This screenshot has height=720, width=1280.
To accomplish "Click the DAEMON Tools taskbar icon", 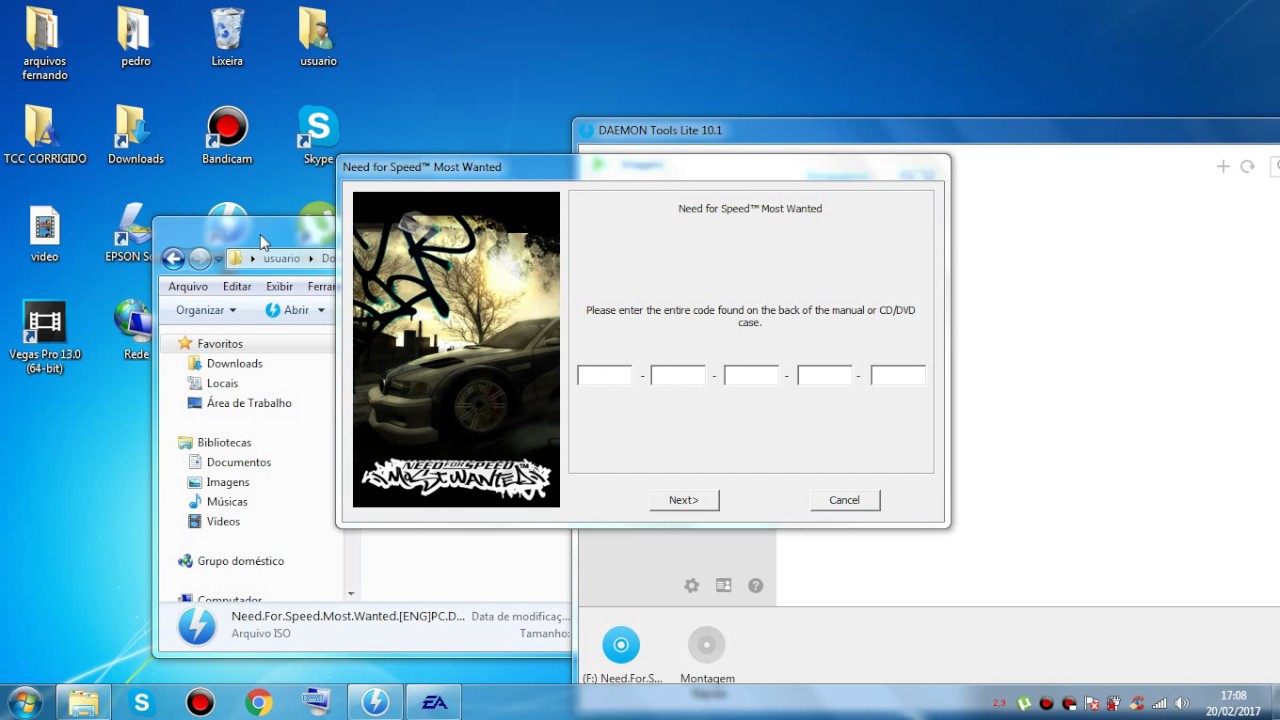I will [x=375, y=702].
